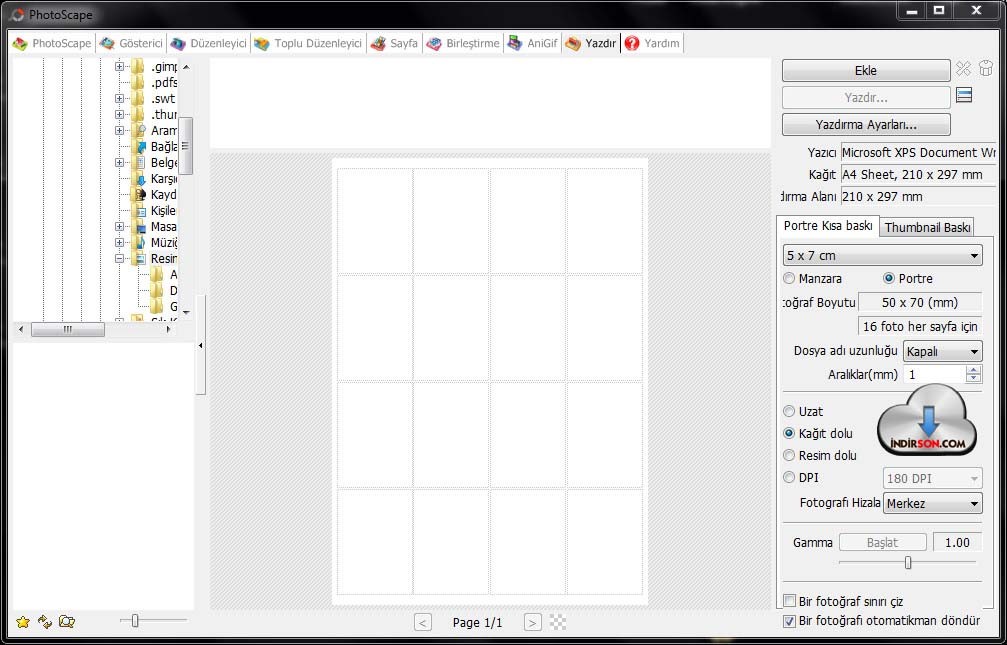This screenshot has width=1007, height=645.
Task: Open the 180 DPI dropdown
Action: (x=933, y=479)
